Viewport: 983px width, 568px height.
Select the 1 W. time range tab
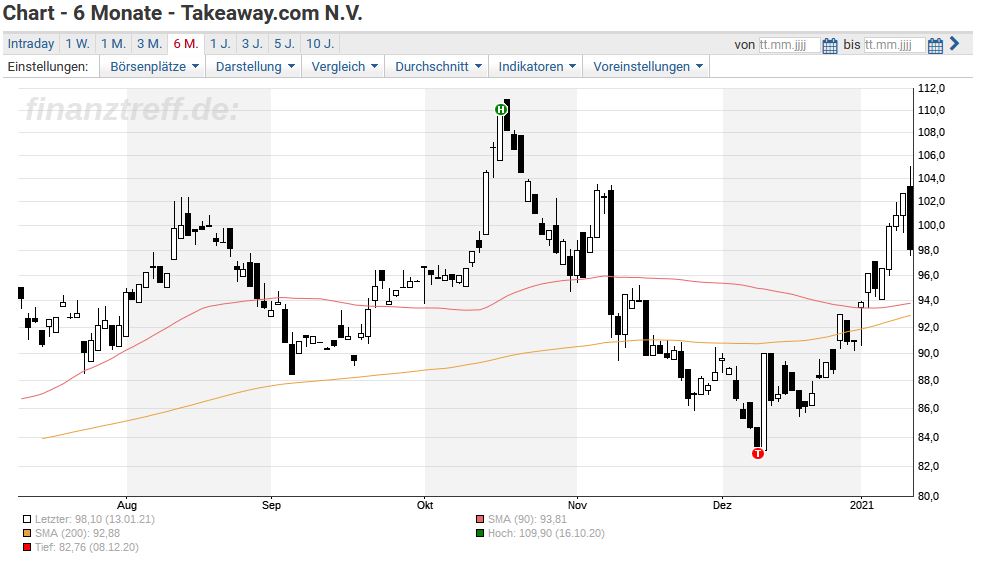click(x=78, y=44)
